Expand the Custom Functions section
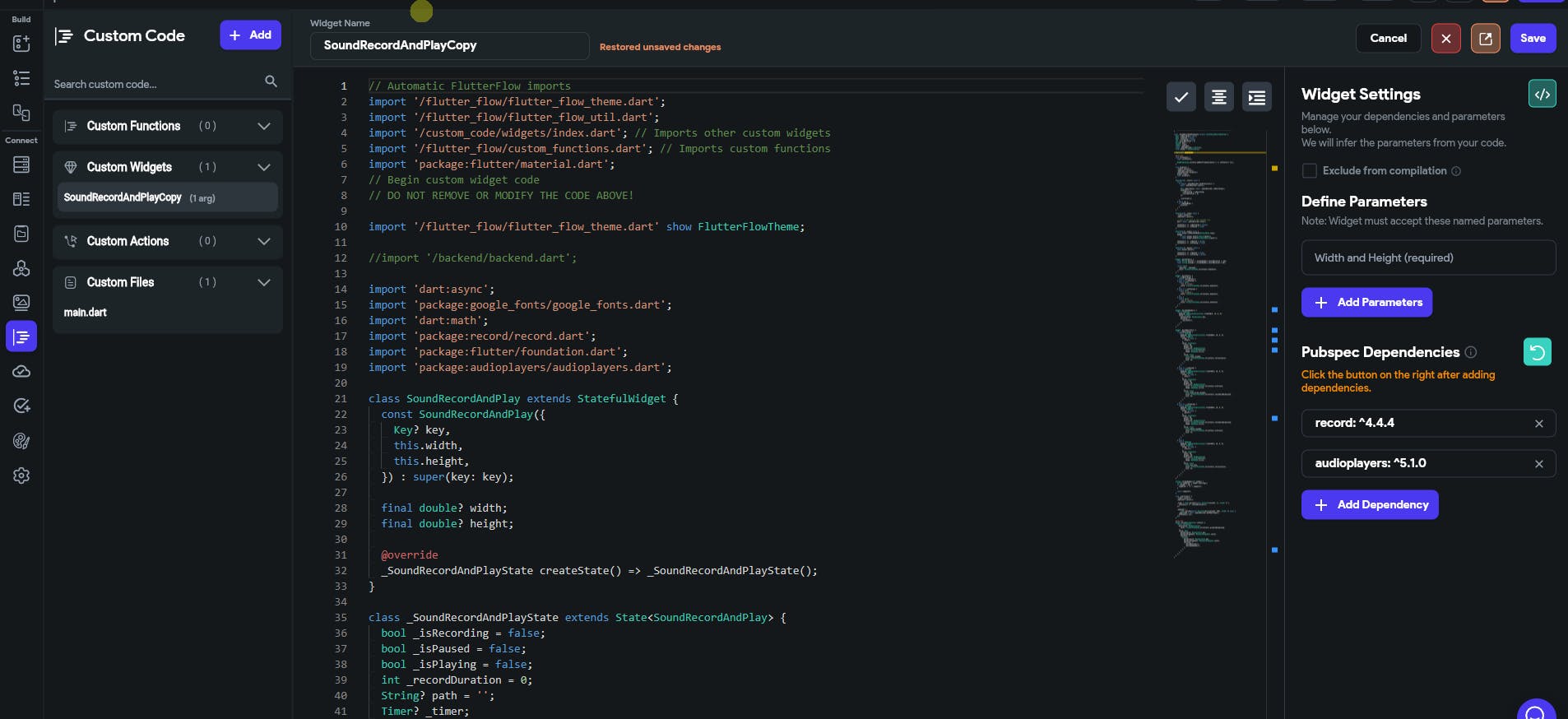Screen dimensions: 1568x719 pyautogui.click(x=263, y=126)
